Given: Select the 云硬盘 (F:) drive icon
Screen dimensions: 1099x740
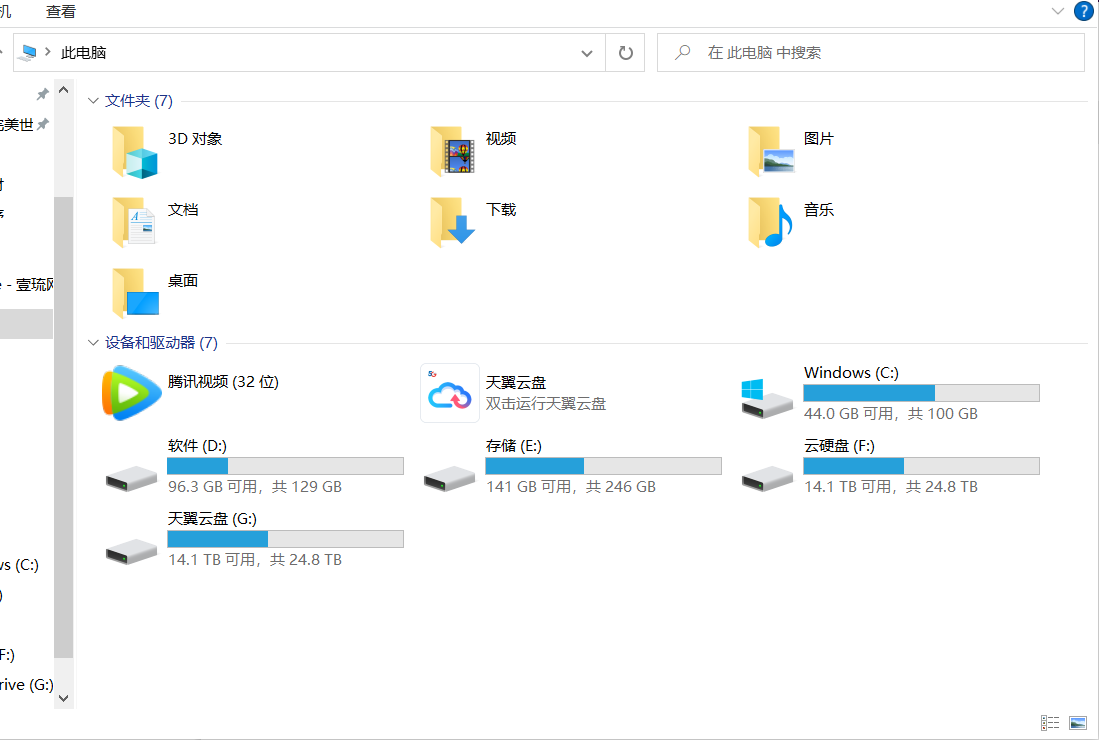Looking at the screenshot, I should coord(767,479).
